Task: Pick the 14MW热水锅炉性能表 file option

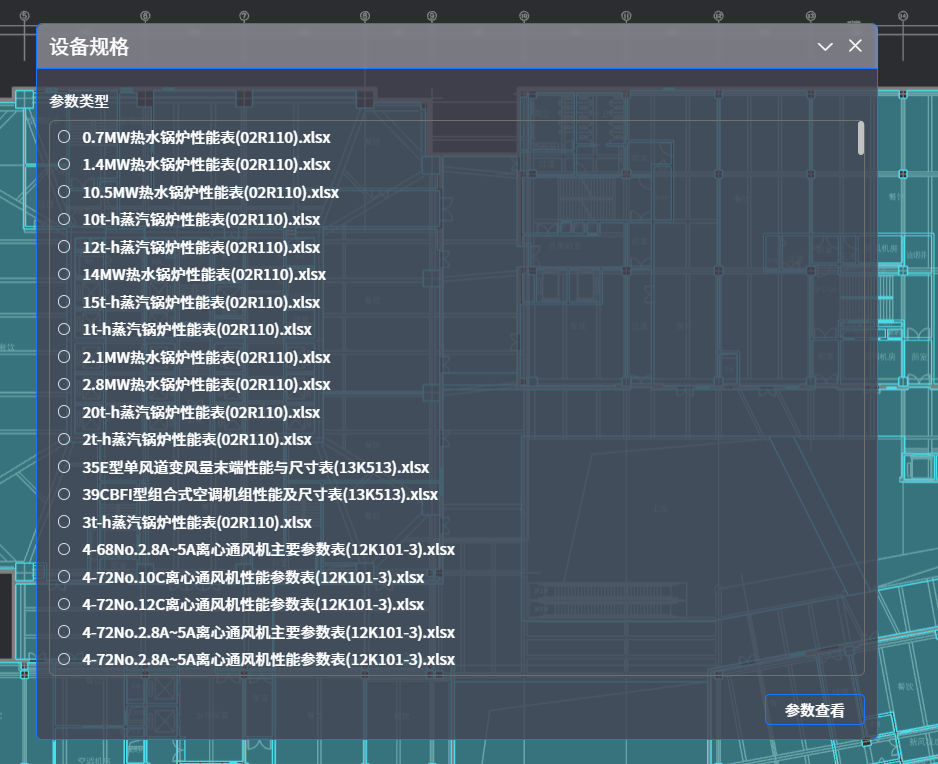Action: [64, 274]
